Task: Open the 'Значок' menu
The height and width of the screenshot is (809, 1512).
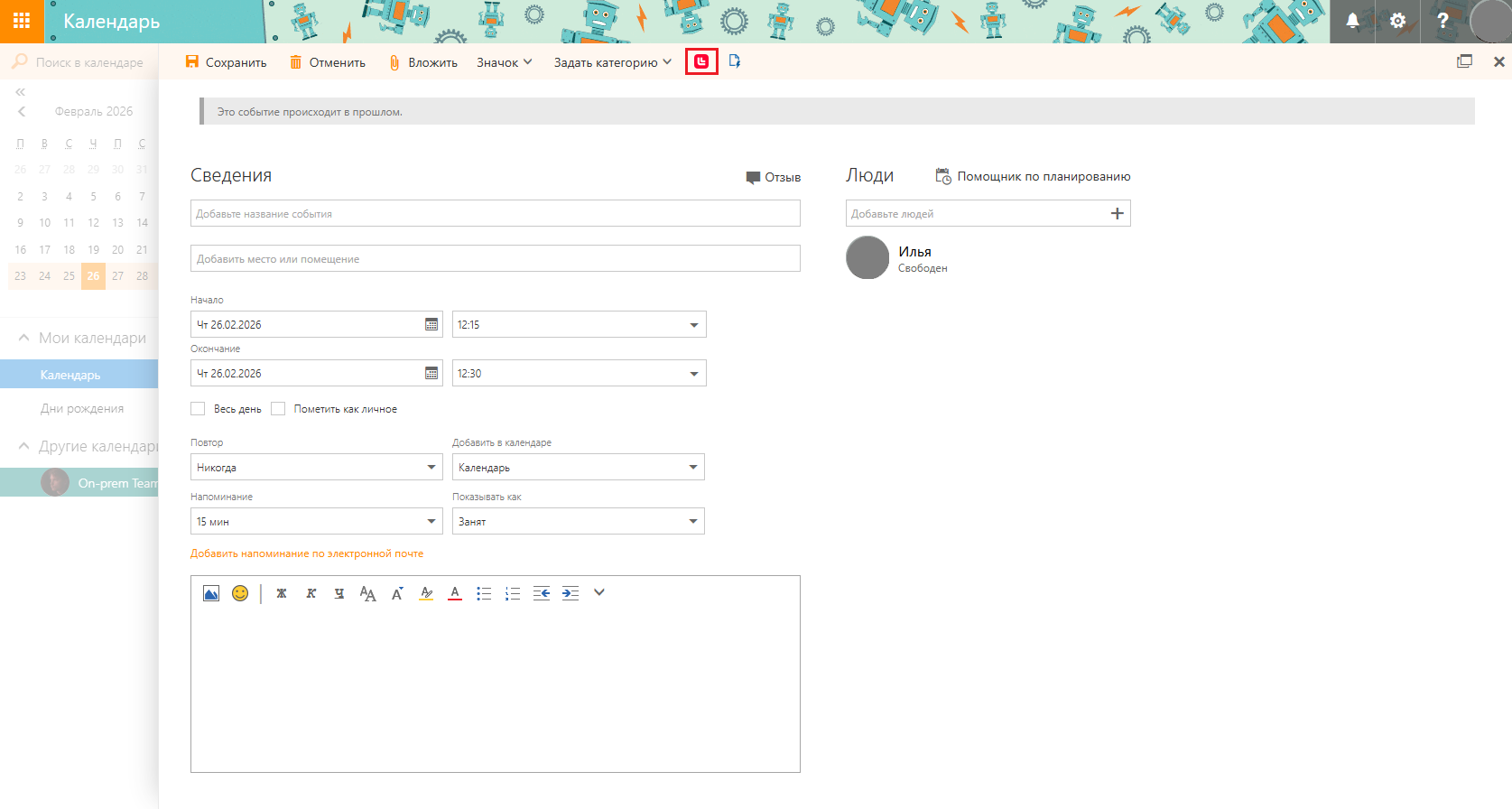Action: pos(504,62)
